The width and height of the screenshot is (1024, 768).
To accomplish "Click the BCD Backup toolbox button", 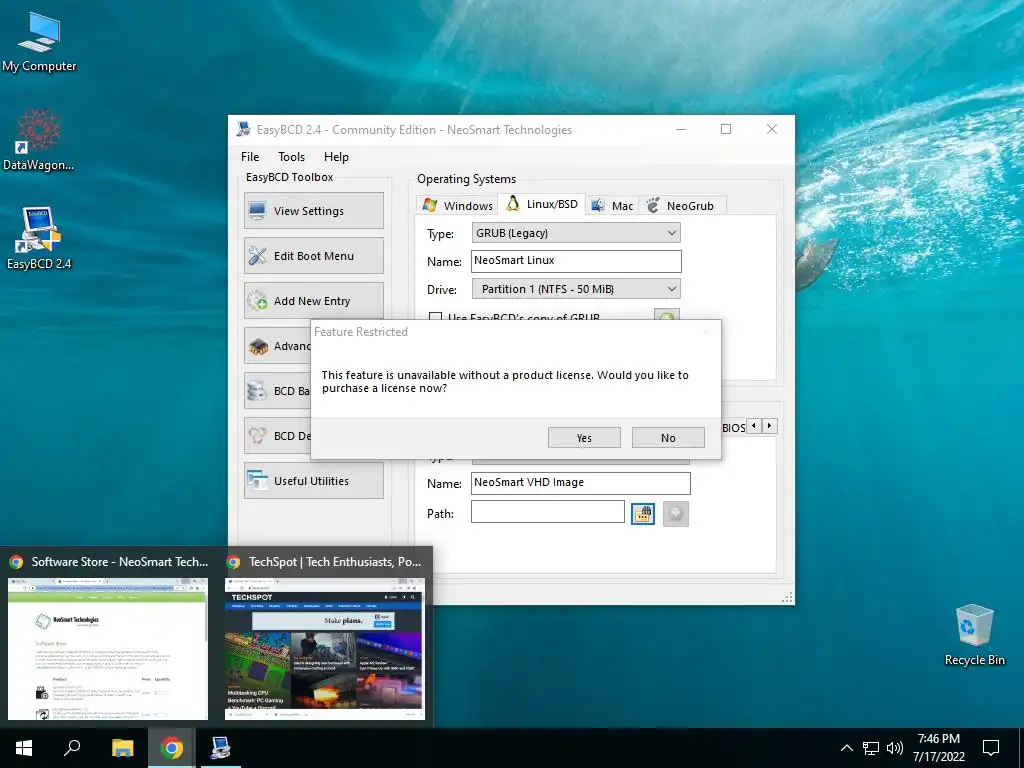I will (278, 391).
